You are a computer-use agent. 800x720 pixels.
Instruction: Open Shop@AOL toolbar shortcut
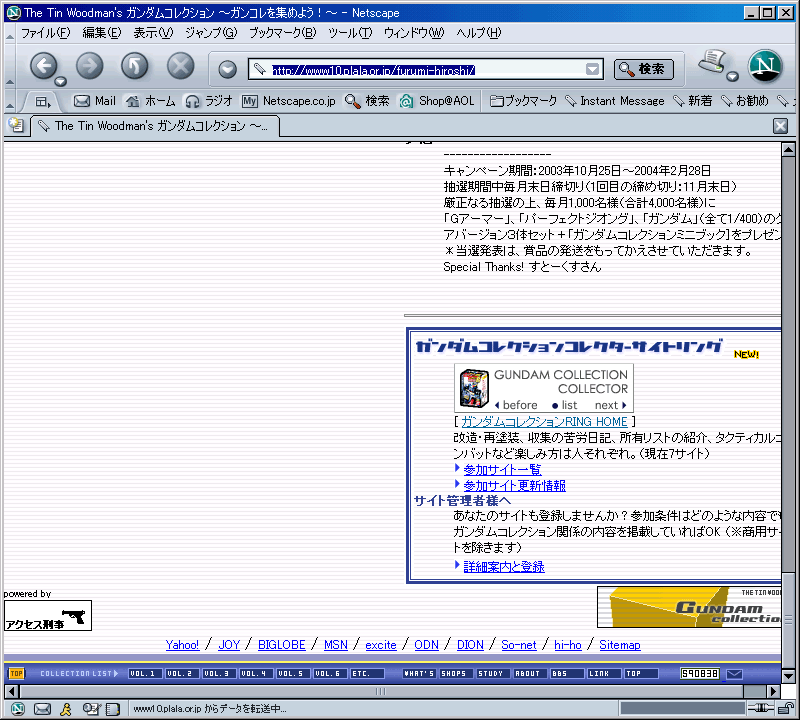pos(437,101)
